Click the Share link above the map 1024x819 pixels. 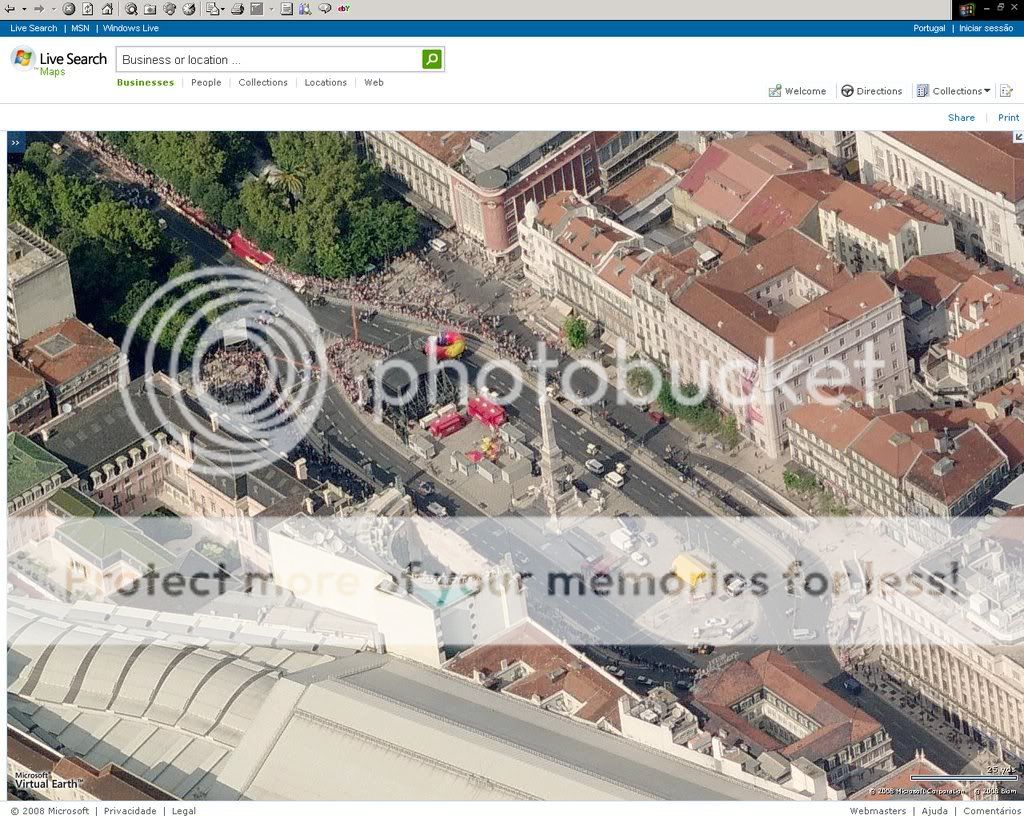(961, 118)
